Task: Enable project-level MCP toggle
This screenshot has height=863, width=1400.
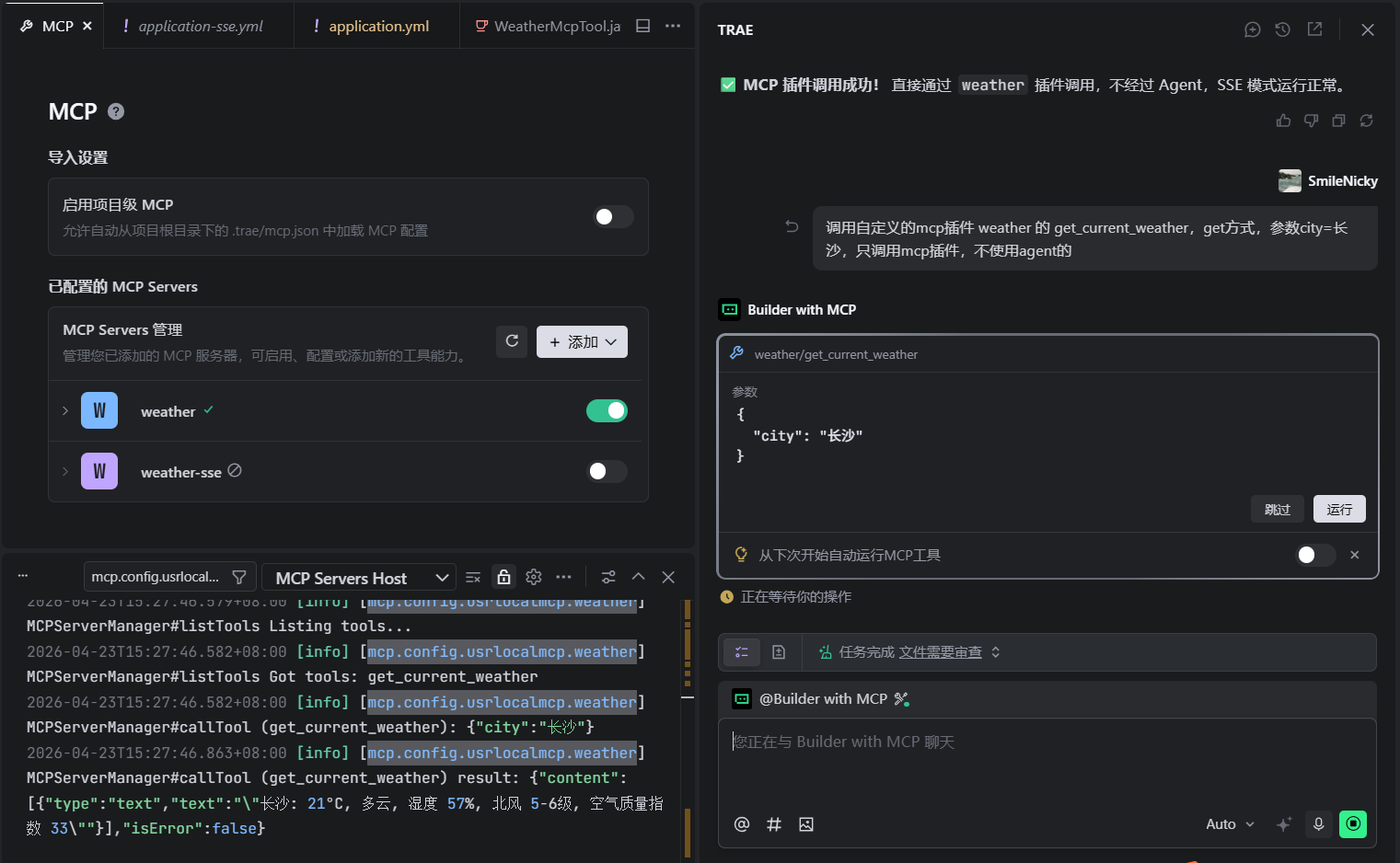Action: point(613,216)
